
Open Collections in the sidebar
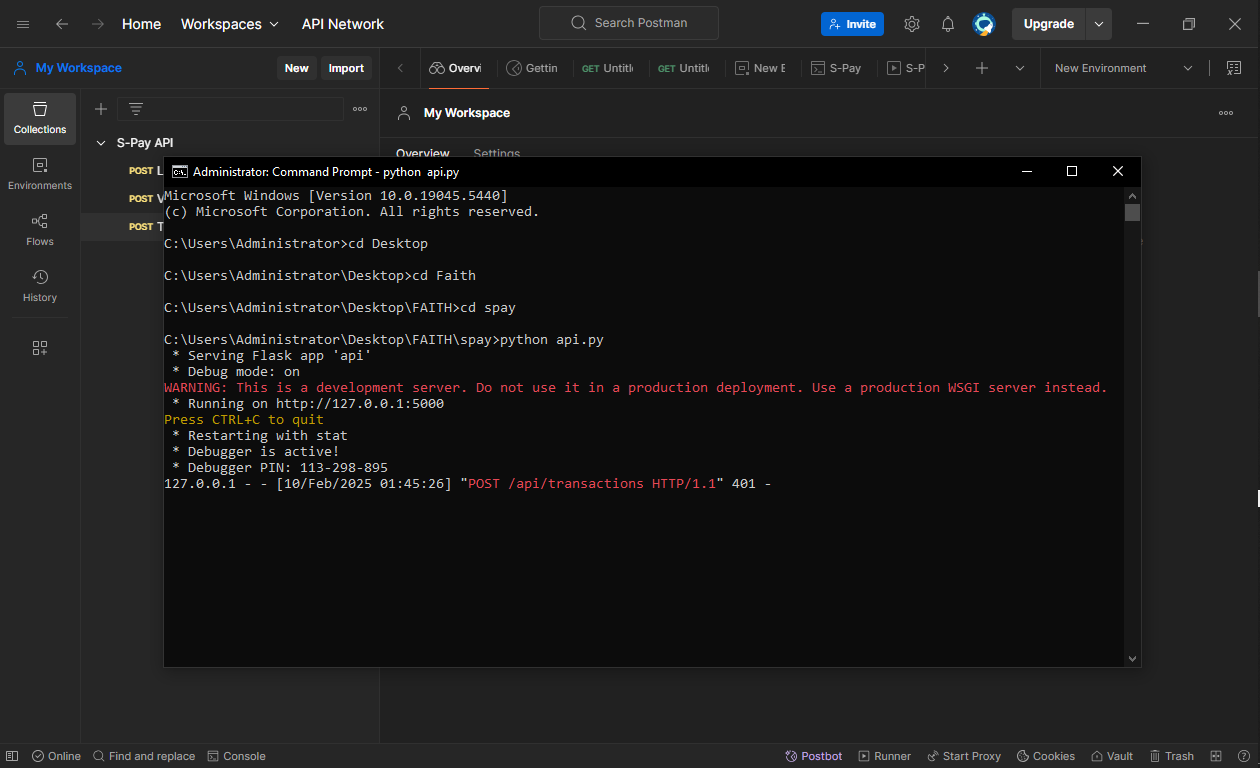(40, 119)
